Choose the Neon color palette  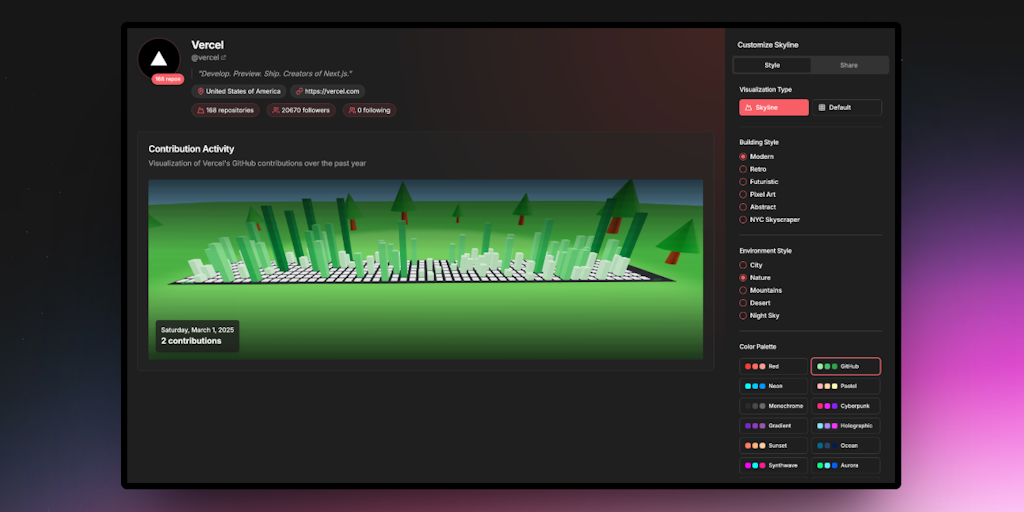[773, 386]
